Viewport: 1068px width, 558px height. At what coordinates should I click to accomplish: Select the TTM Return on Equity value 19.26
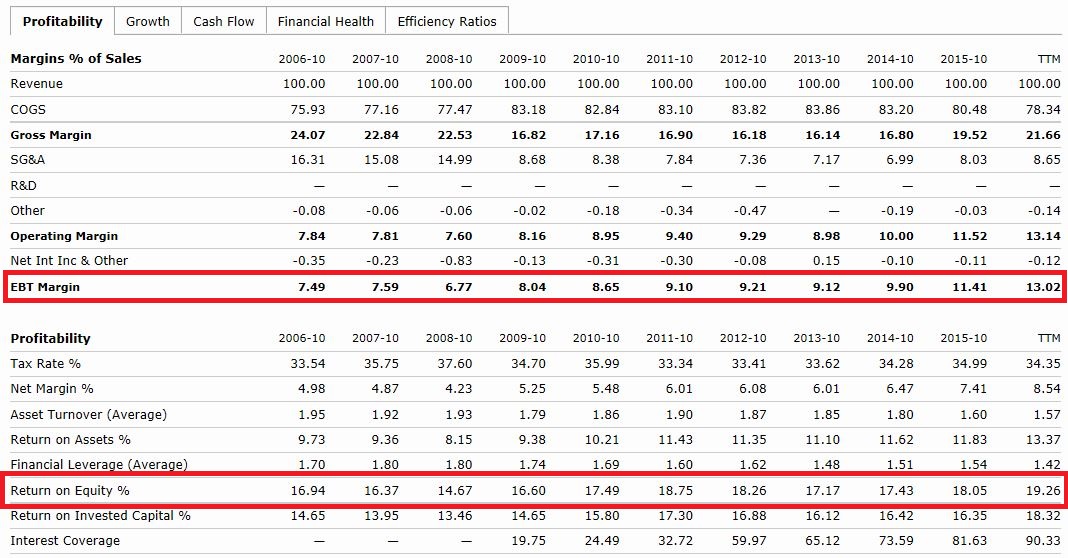pyautogui.click(x=1042, y=491)
